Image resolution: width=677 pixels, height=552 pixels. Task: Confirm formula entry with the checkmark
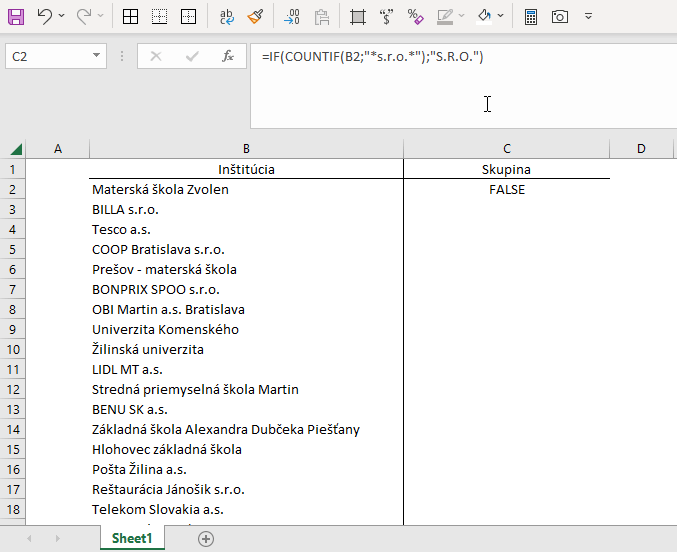[x=192, y=56]
